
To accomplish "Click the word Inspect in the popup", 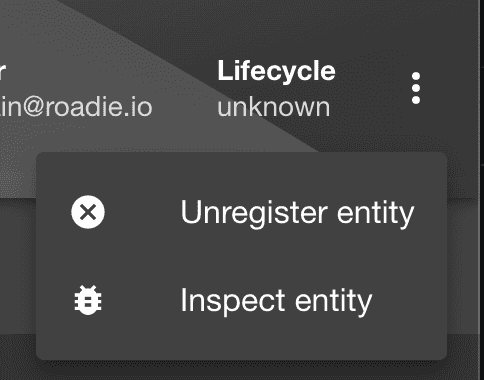I will pos(233,301).
